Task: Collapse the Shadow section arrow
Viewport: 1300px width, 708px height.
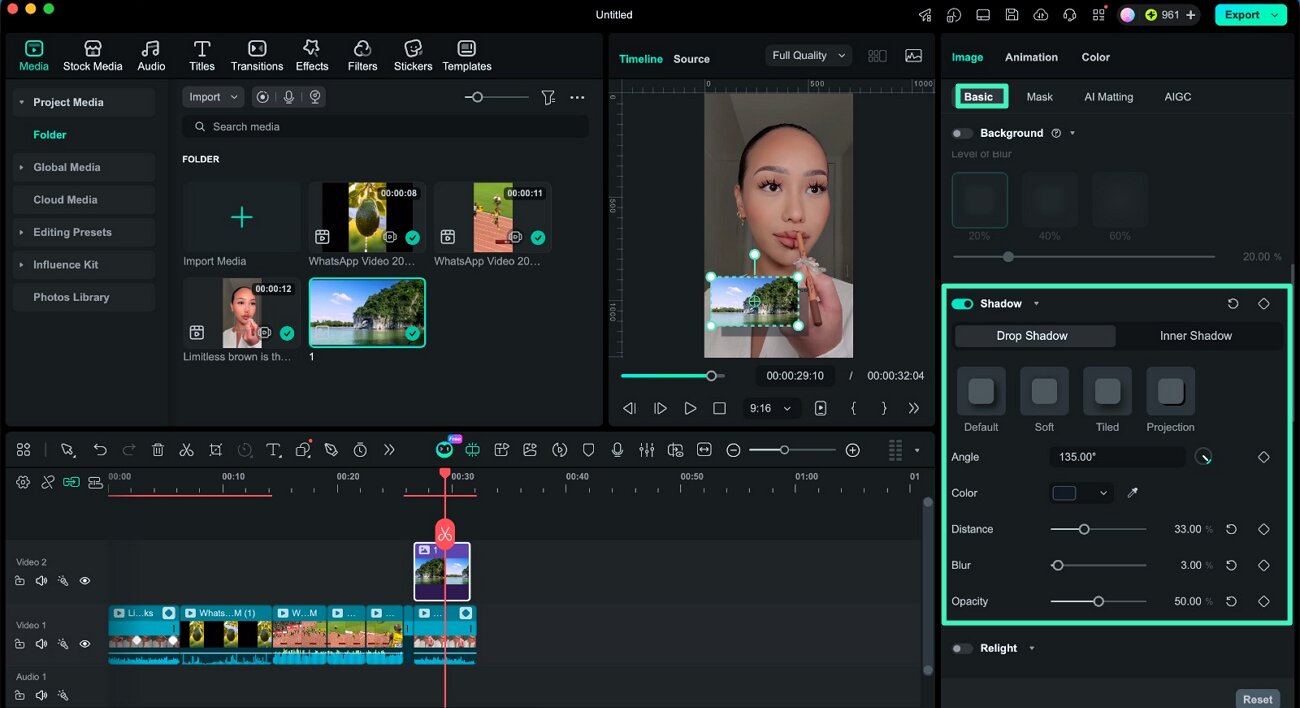Action: click(1036, 304)
